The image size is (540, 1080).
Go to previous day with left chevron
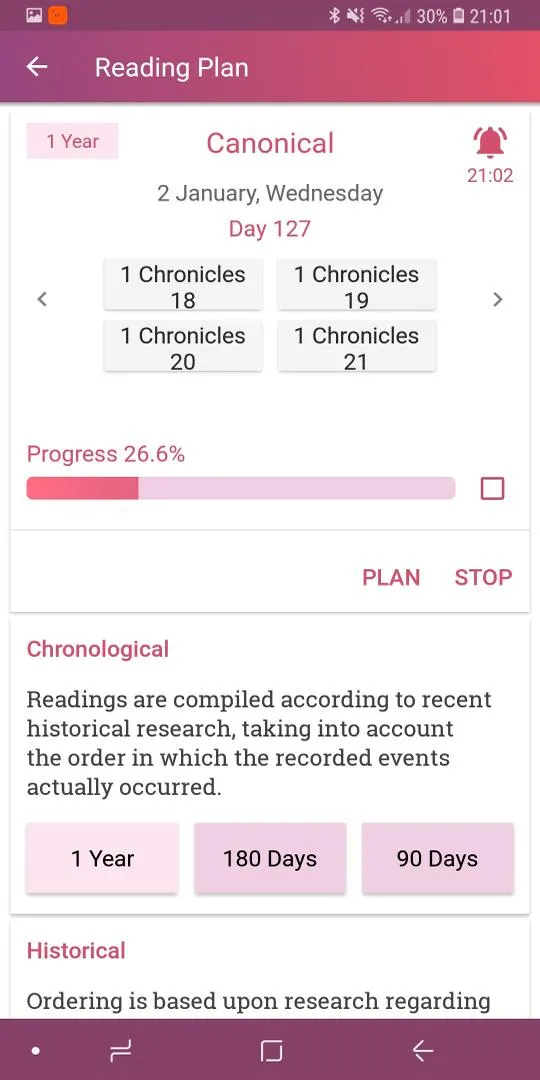(42, 299)
